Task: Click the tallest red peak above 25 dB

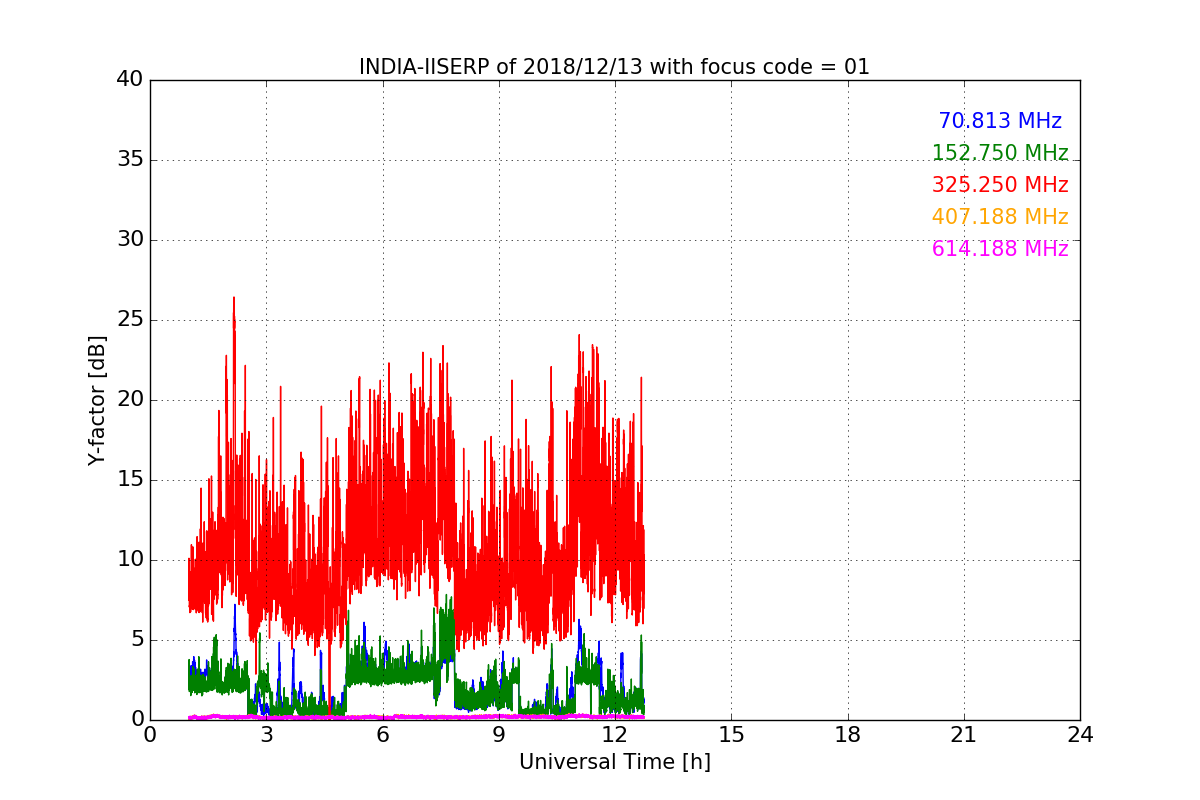Action: pos(234,300)
